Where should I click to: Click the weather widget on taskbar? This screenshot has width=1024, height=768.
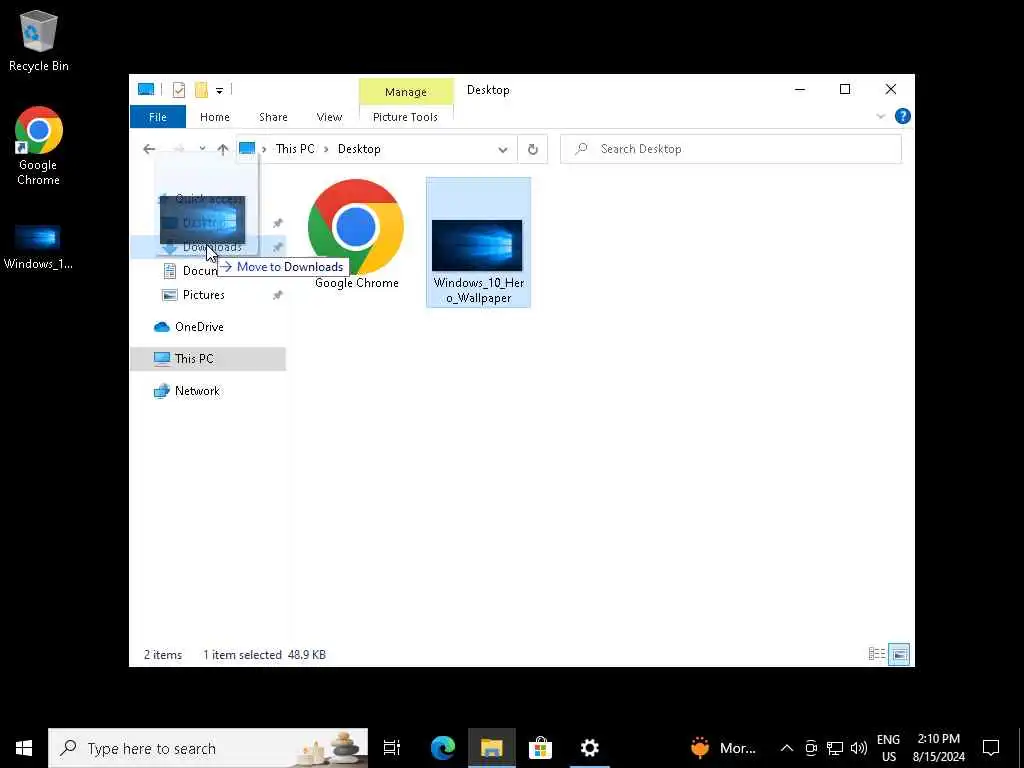(723, 748)
